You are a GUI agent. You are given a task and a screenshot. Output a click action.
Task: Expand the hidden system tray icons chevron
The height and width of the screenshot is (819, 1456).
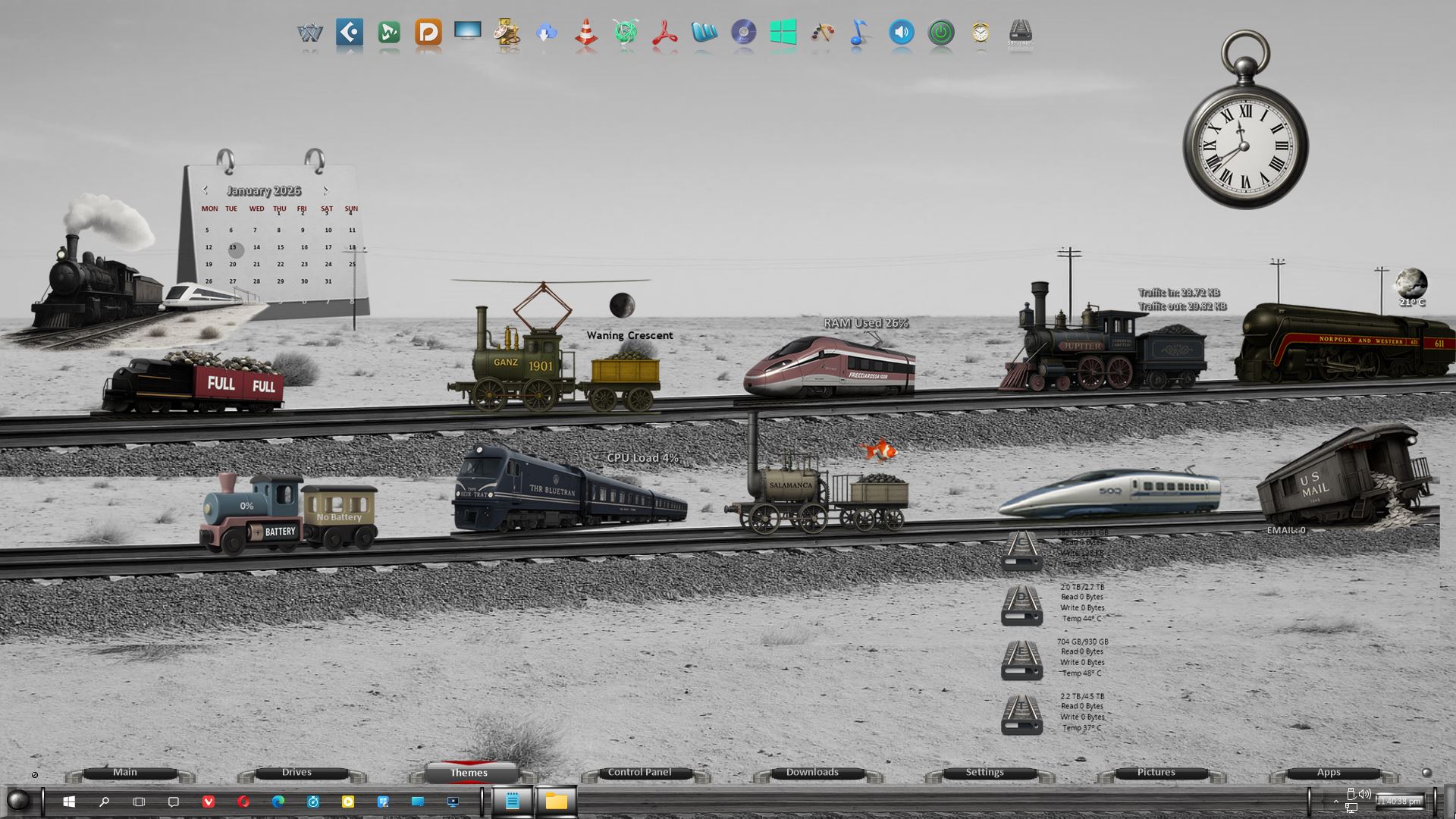point(1336,802)
